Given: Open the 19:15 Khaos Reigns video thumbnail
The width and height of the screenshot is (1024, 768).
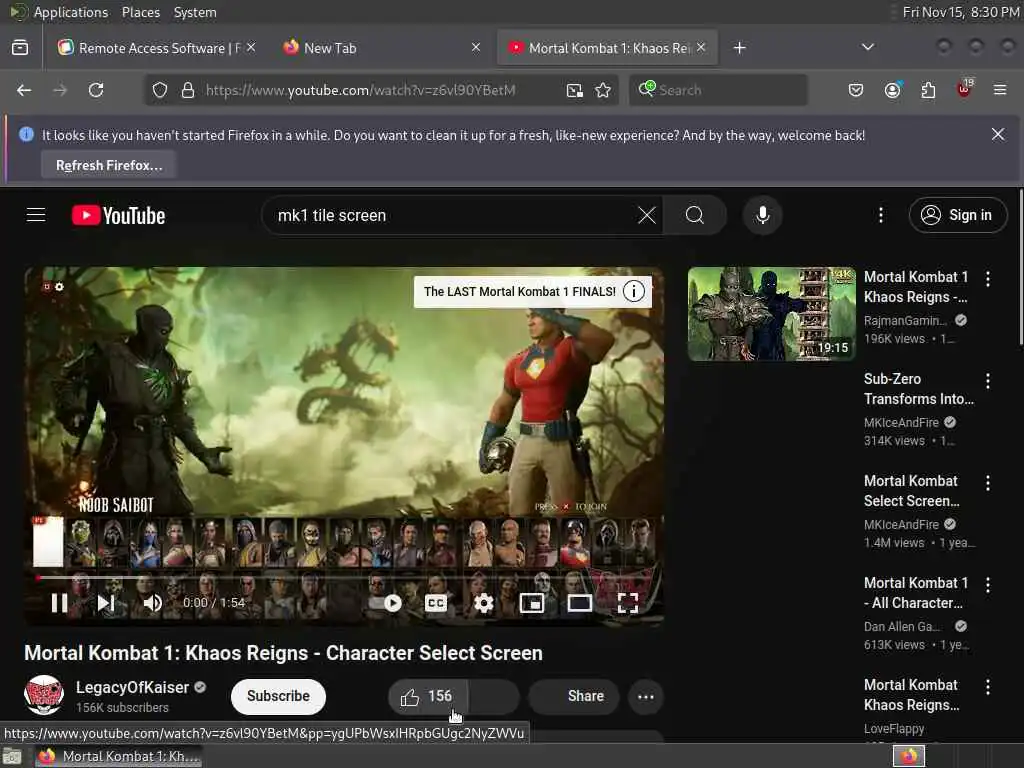Looking at the screenshot, I should (x=771, y=313).
